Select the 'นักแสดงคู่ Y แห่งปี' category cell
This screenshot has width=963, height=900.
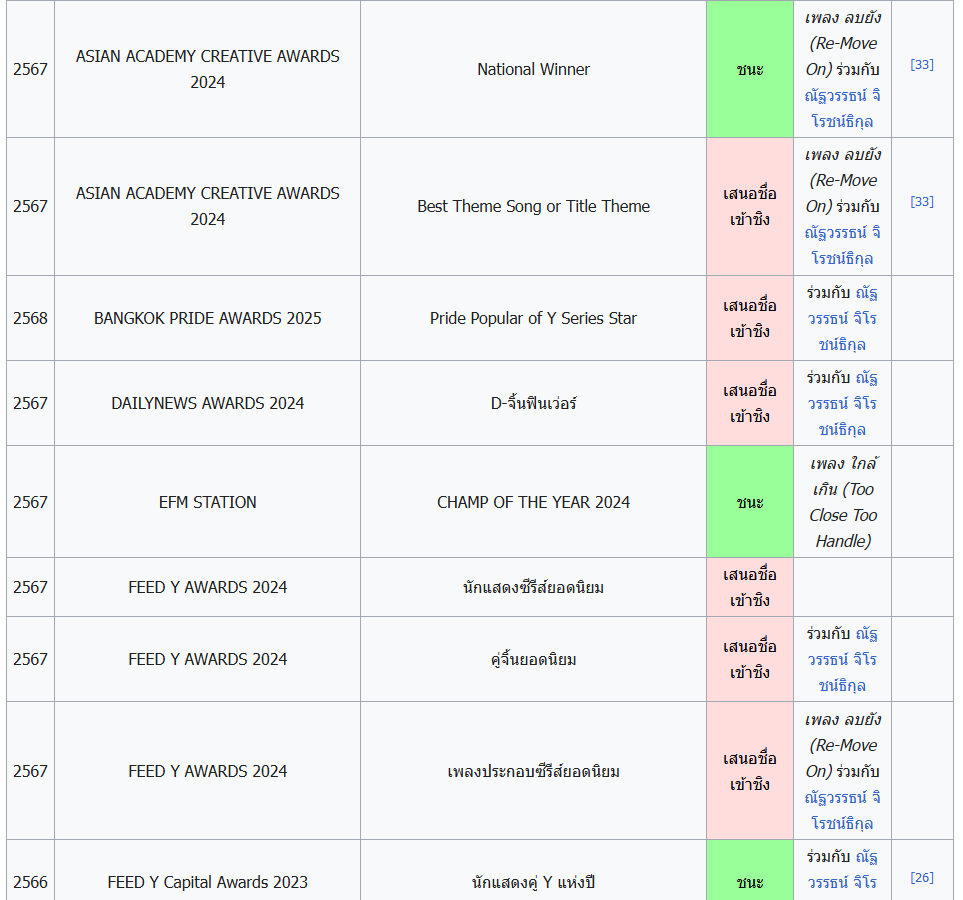(533, 871)
